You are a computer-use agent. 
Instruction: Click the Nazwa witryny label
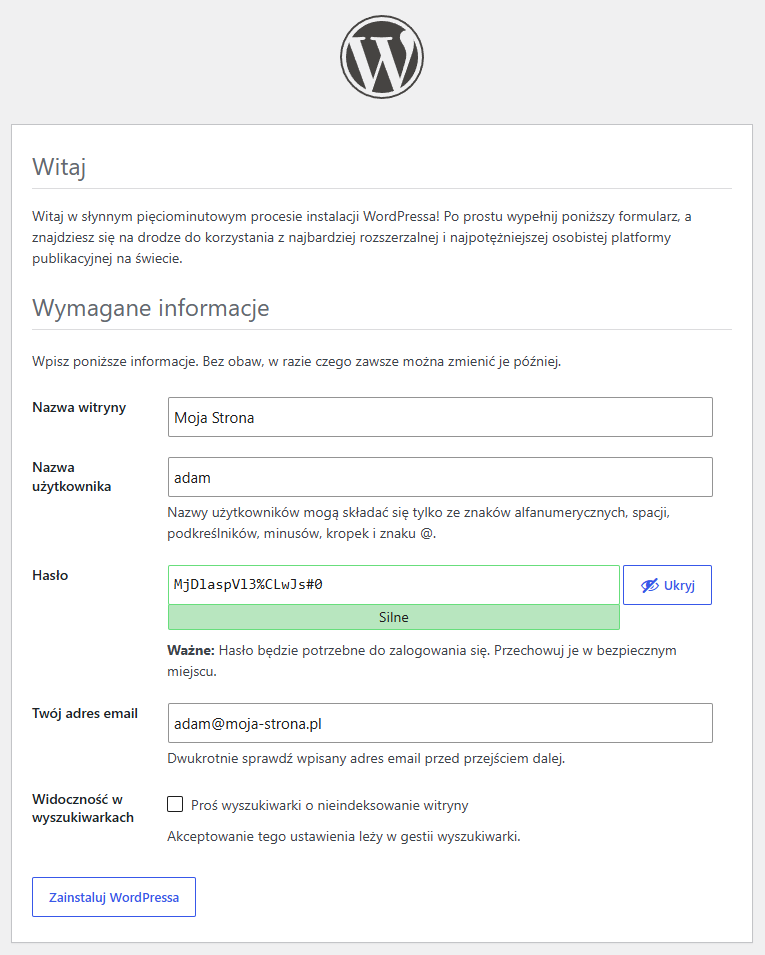point(79,407)
